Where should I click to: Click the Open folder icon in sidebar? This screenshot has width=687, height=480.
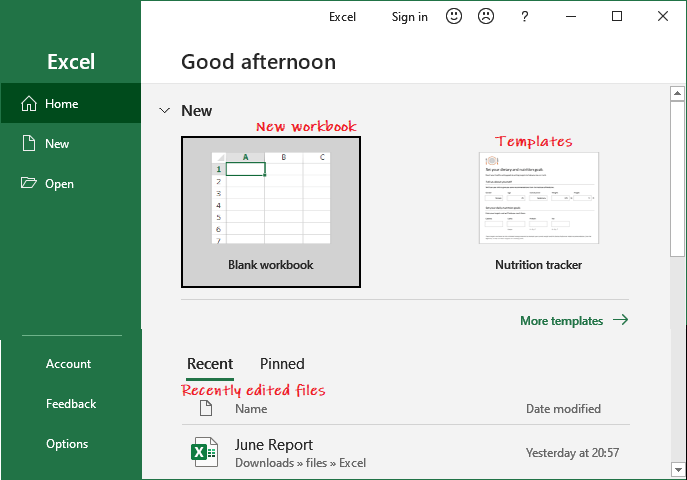point(29,183)
